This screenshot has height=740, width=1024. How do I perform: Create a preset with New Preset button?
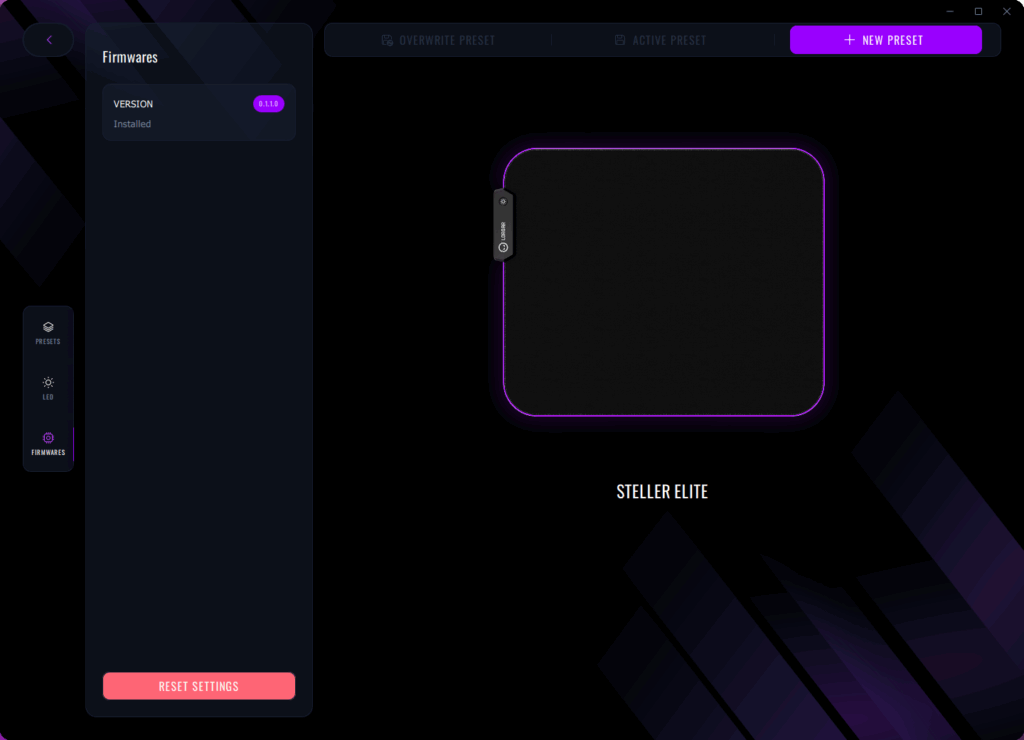pos(885,40)
